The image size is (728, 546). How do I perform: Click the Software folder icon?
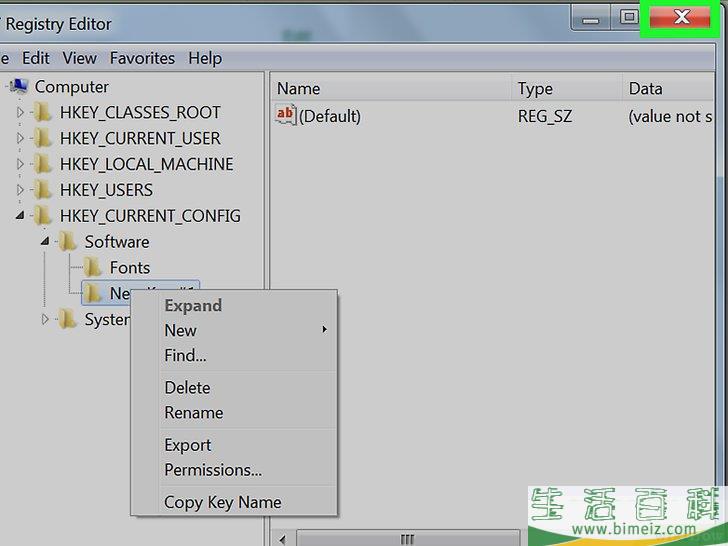coord(67,242)
